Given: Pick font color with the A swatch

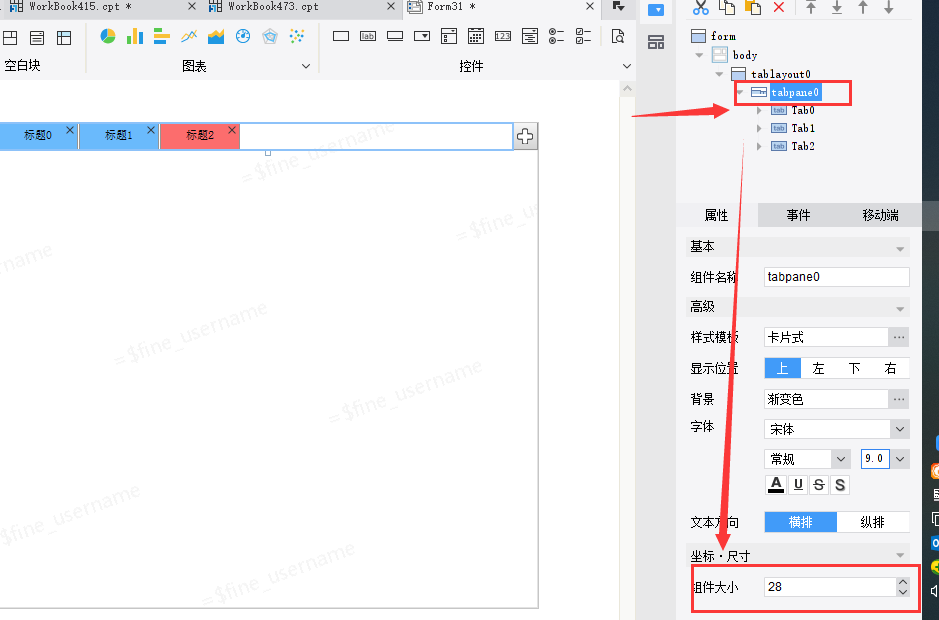Looking at the screenshot, I should [776, 485].
